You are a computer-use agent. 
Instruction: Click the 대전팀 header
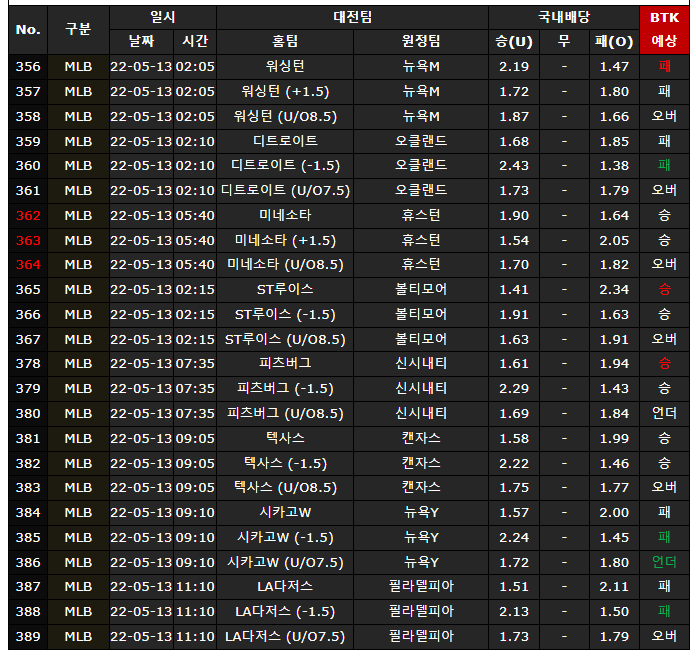(352, 18)
